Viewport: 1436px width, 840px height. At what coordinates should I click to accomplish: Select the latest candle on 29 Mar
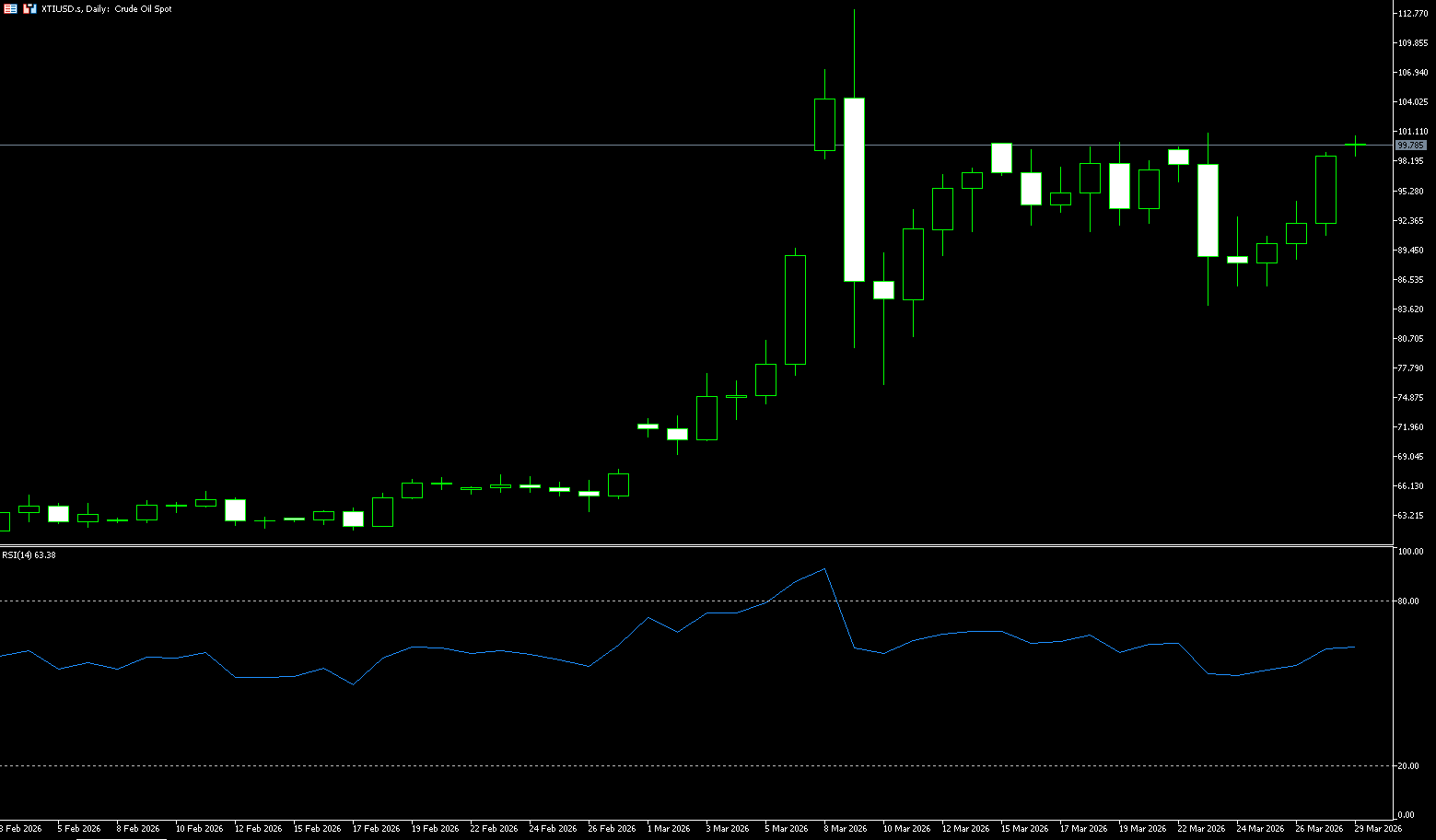1355,145
